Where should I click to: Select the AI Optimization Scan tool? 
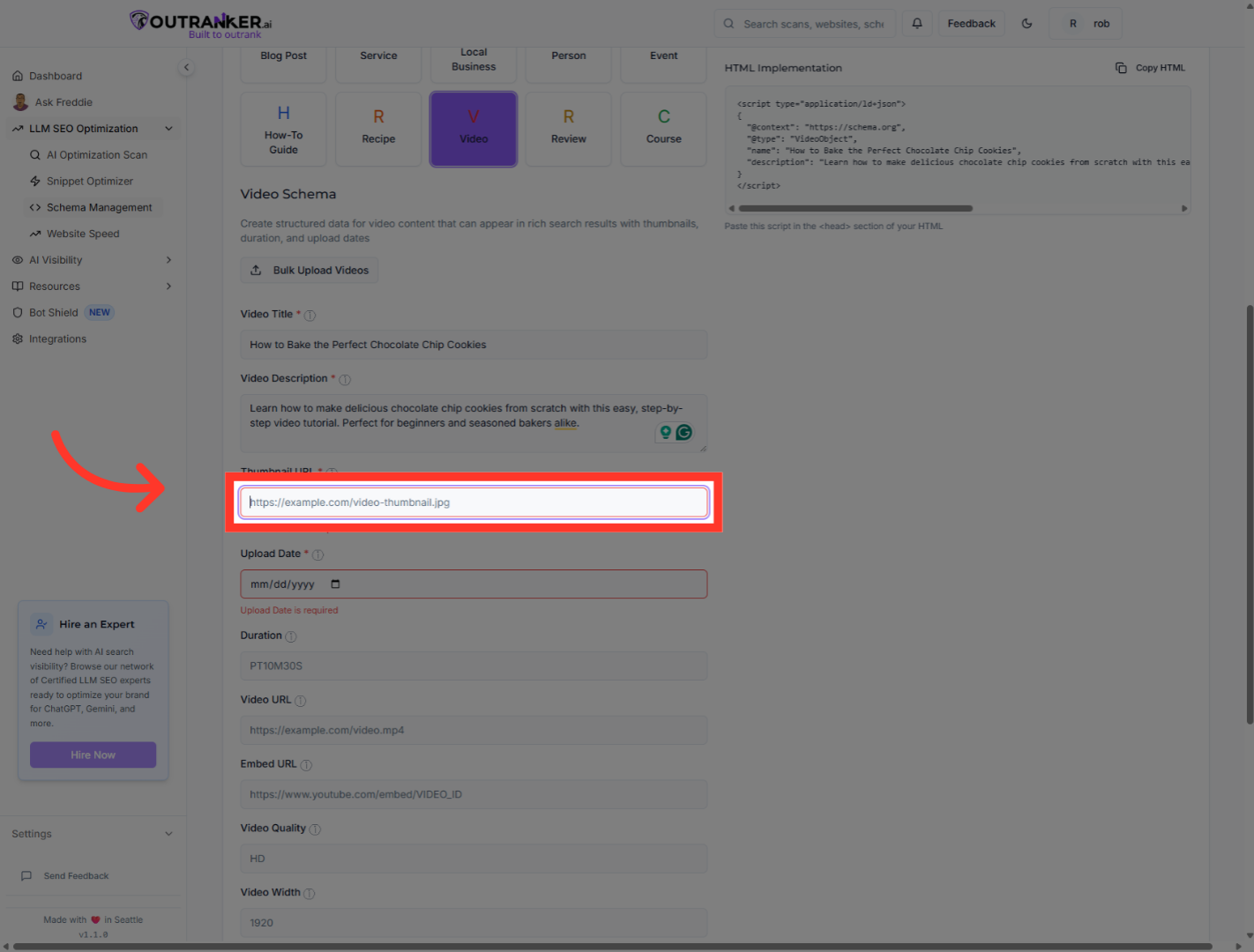(97, 154)
